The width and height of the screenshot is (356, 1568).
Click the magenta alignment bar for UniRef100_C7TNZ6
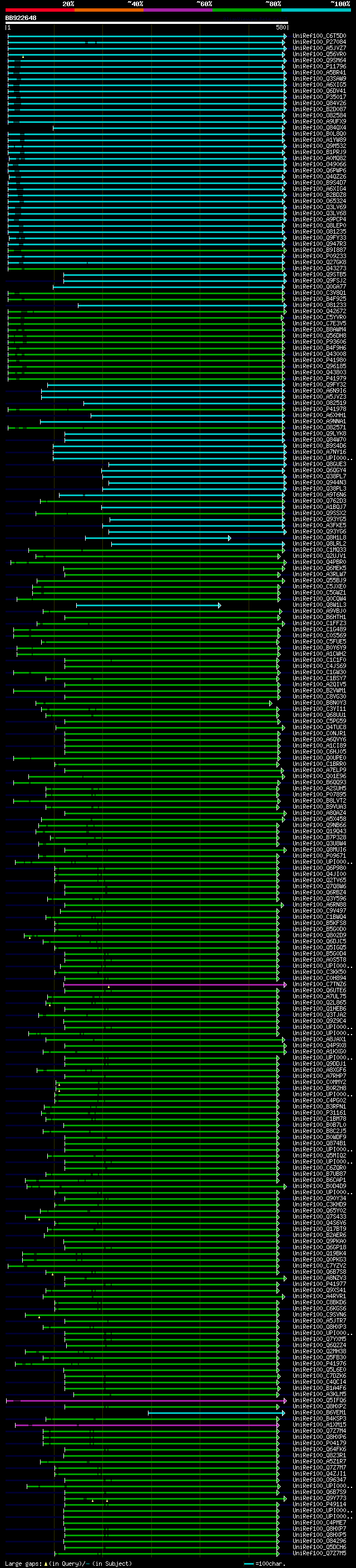coord(175,985)
